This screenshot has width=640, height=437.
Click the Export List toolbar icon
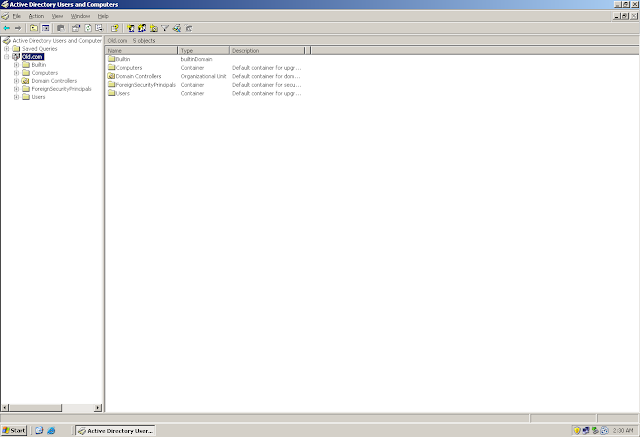pos(99,28)
